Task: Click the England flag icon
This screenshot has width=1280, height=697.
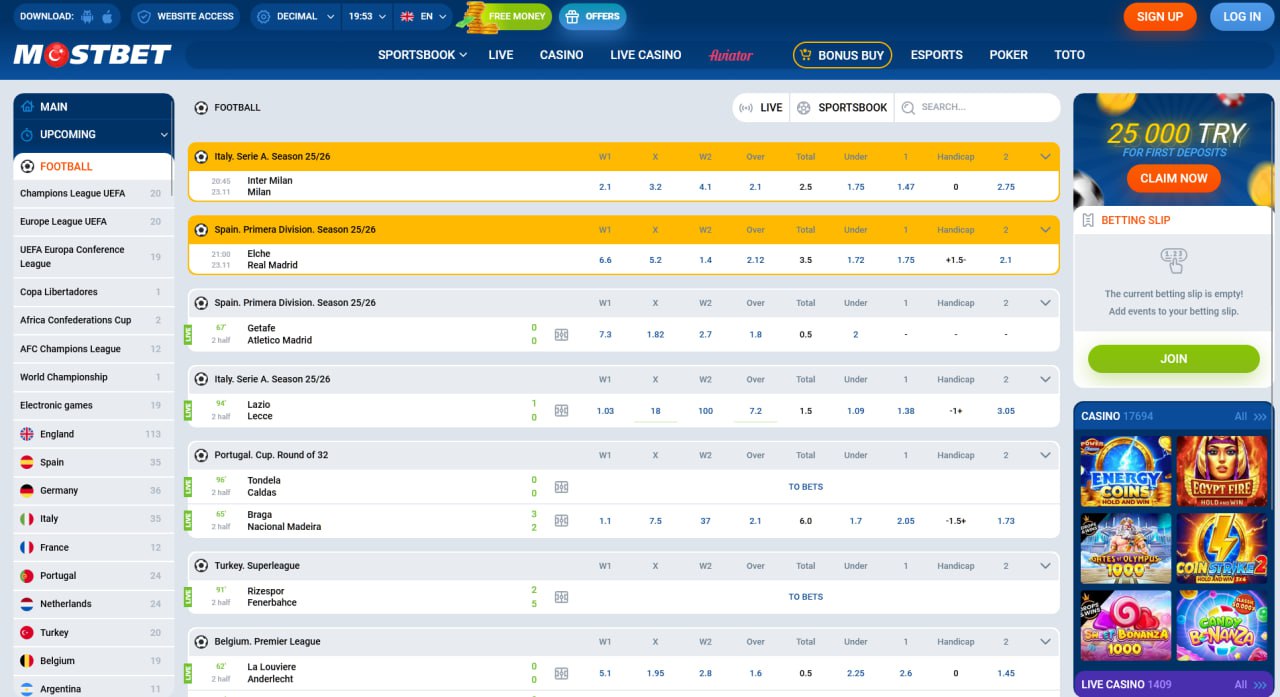Action: pyautogui.click(x=27, y=434)
